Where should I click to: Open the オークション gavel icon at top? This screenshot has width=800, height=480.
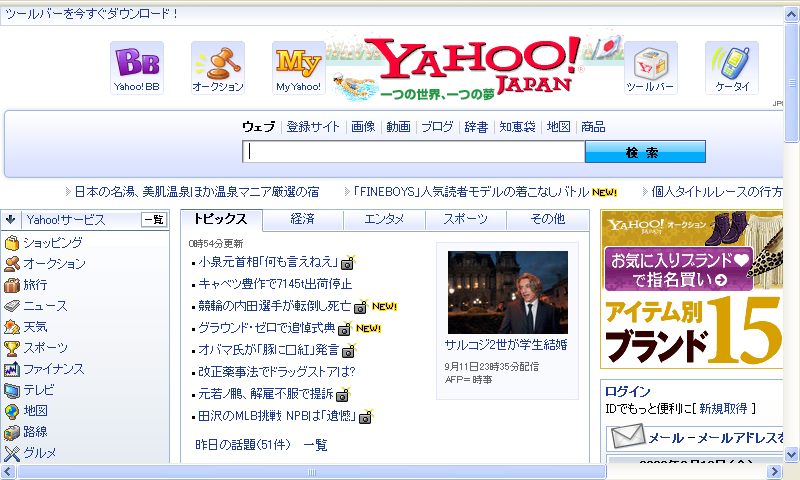tap(218, 68)
